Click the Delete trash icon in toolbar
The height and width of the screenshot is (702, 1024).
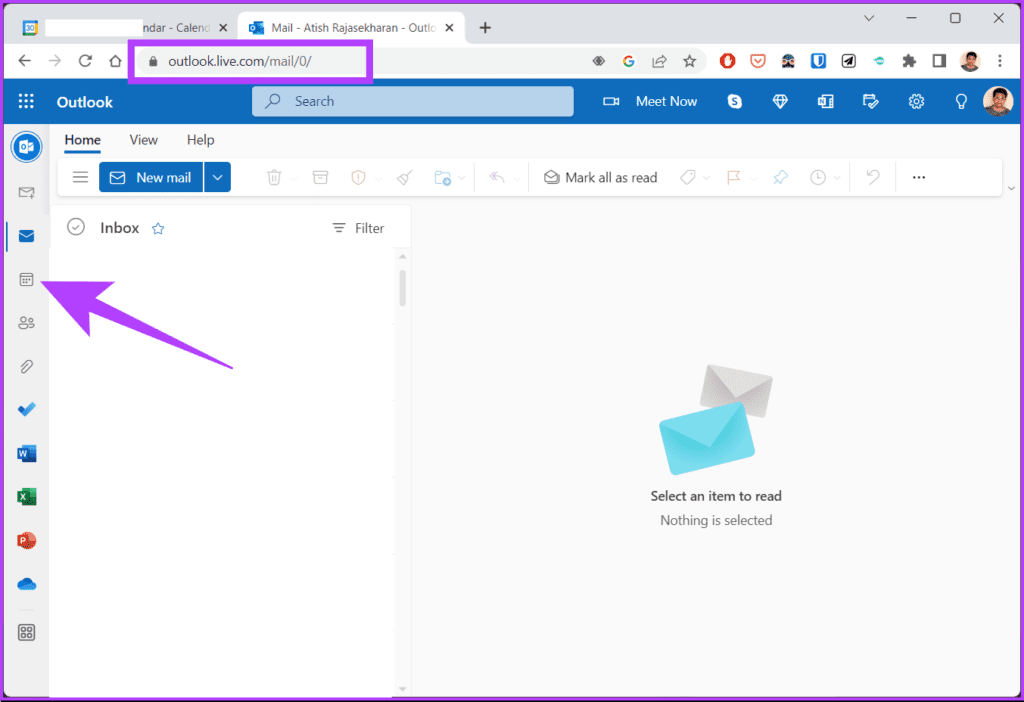tap(274, 177)
